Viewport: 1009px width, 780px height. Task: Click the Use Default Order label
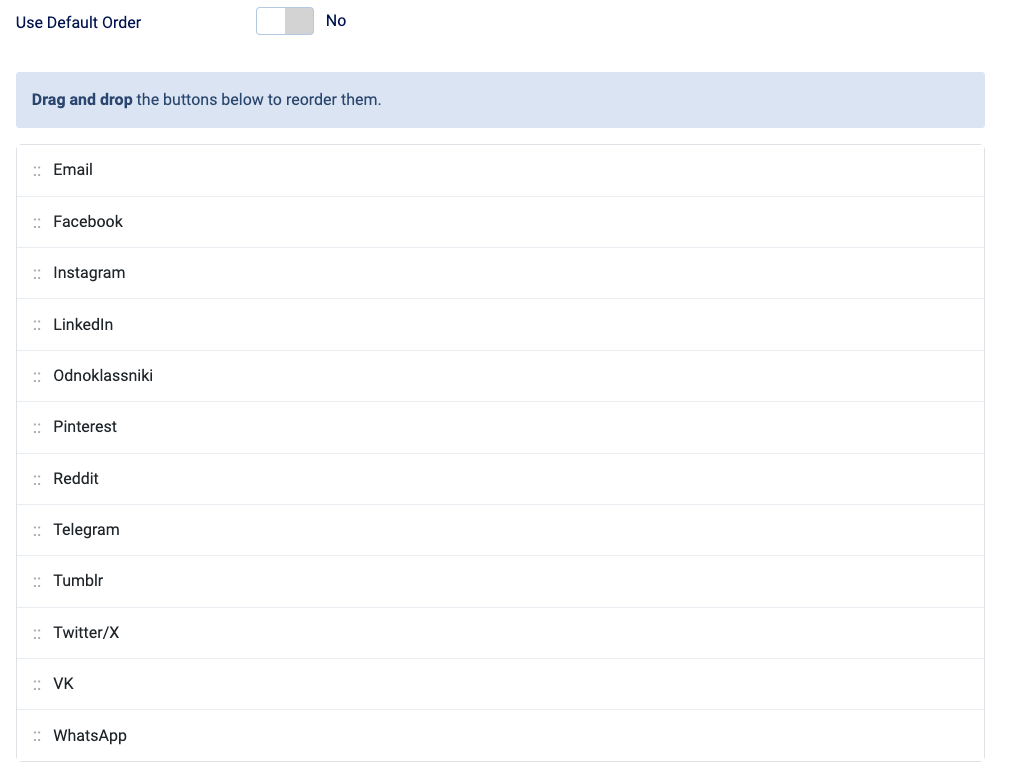(79, 22)
